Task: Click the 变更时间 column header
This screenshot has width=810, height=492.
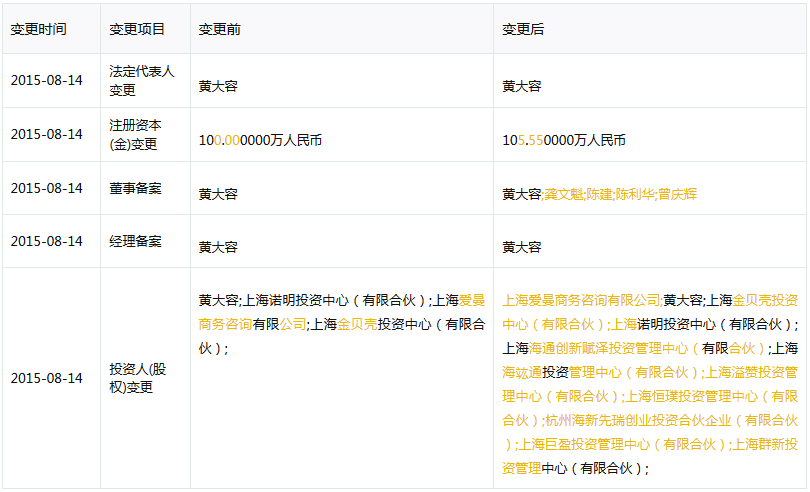Action: tap(39, 29)
